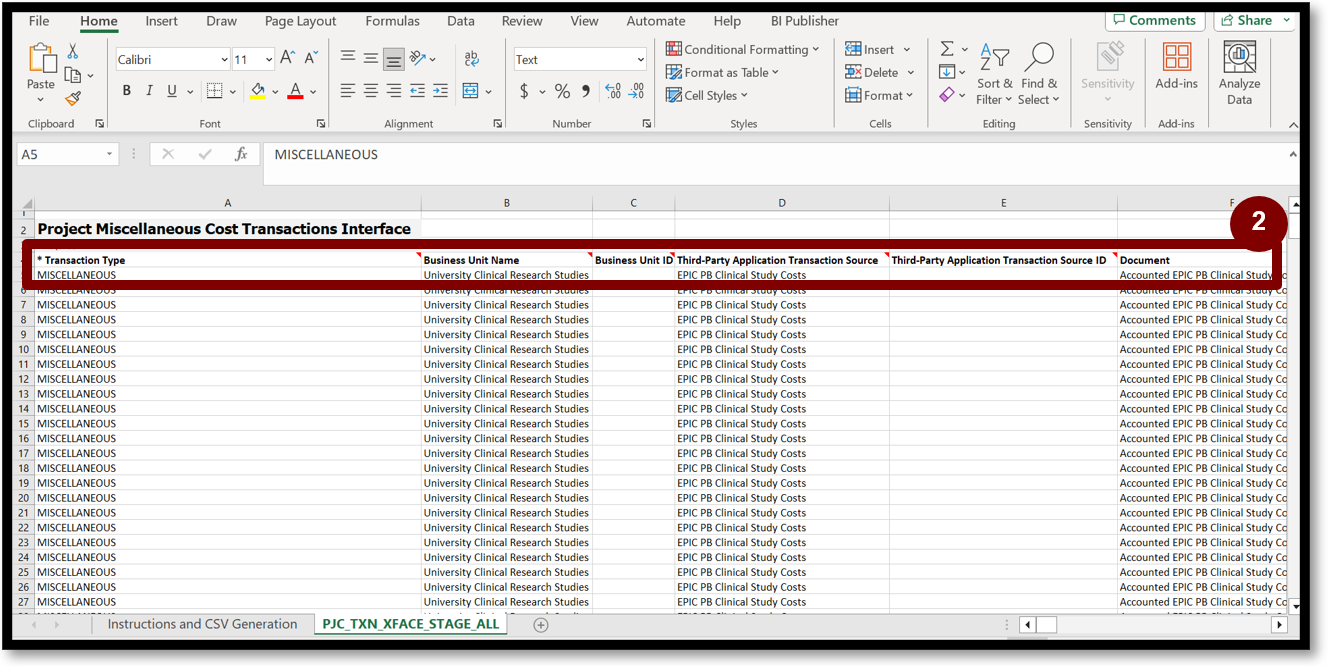Click the Clear eraser icon

click(947, 95)
